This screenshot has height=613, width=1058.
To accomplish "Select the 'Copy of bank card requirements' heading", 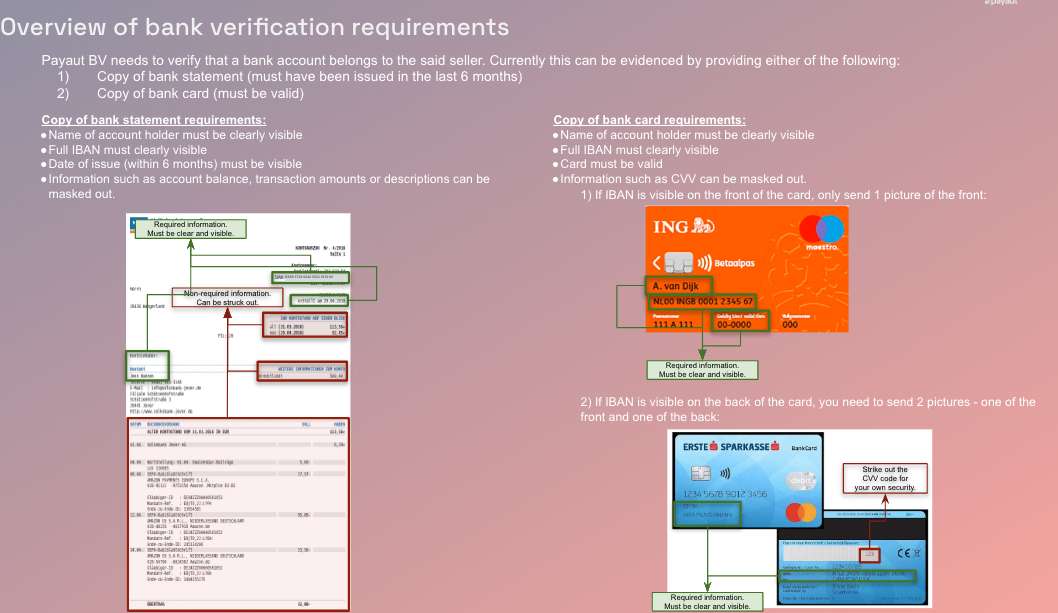I will 649,120.
